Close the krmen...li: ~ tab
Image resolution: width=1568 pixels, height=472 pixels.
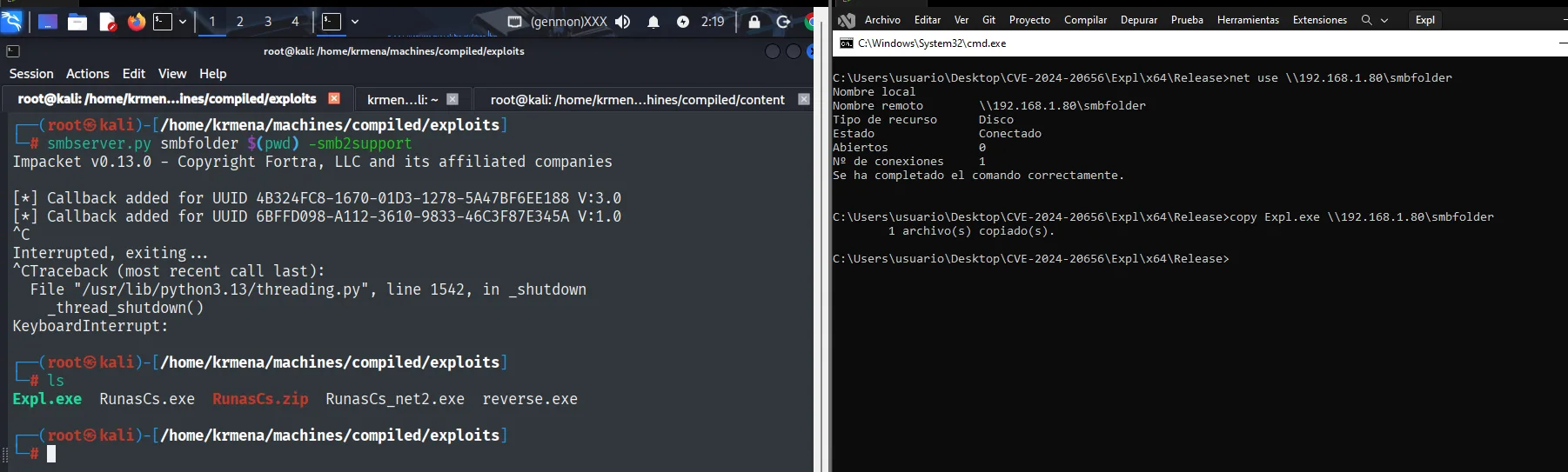452,100
